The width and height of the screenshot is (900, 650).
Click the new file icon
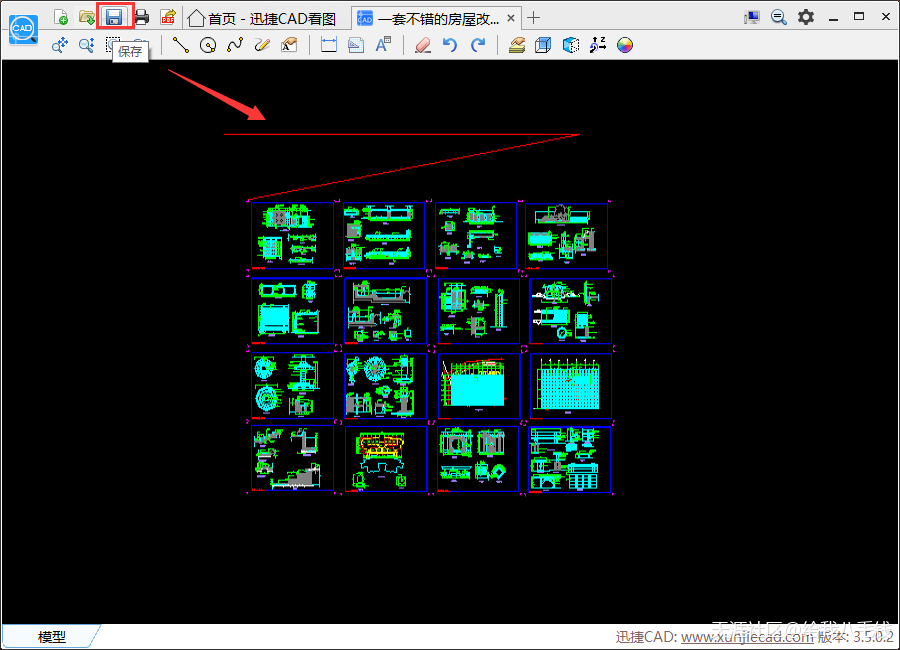[60, 17]
